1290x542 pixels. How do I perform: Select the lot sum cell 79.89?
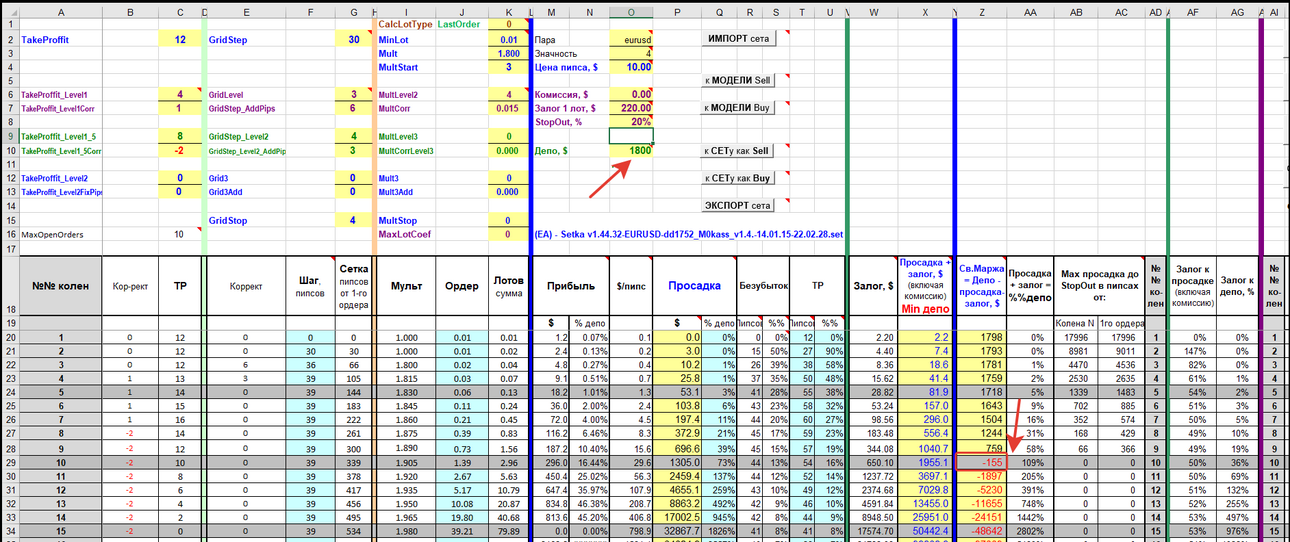(508, 532)
